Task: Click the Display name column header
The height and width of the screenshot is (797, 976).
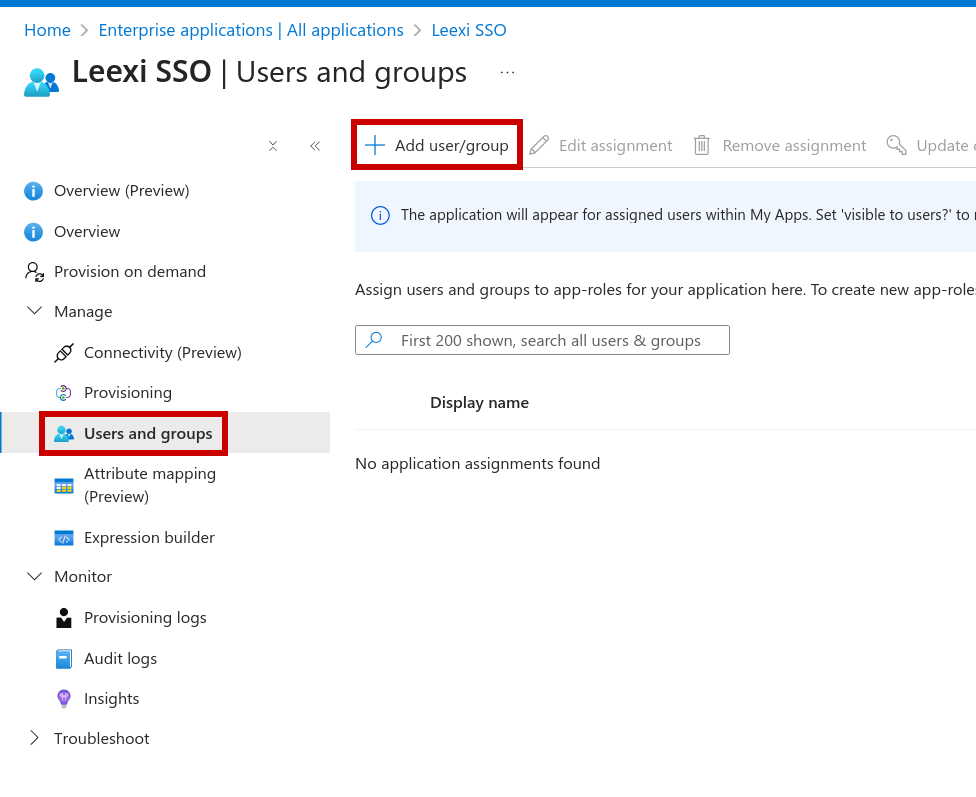Action: [x=479, y=403]
